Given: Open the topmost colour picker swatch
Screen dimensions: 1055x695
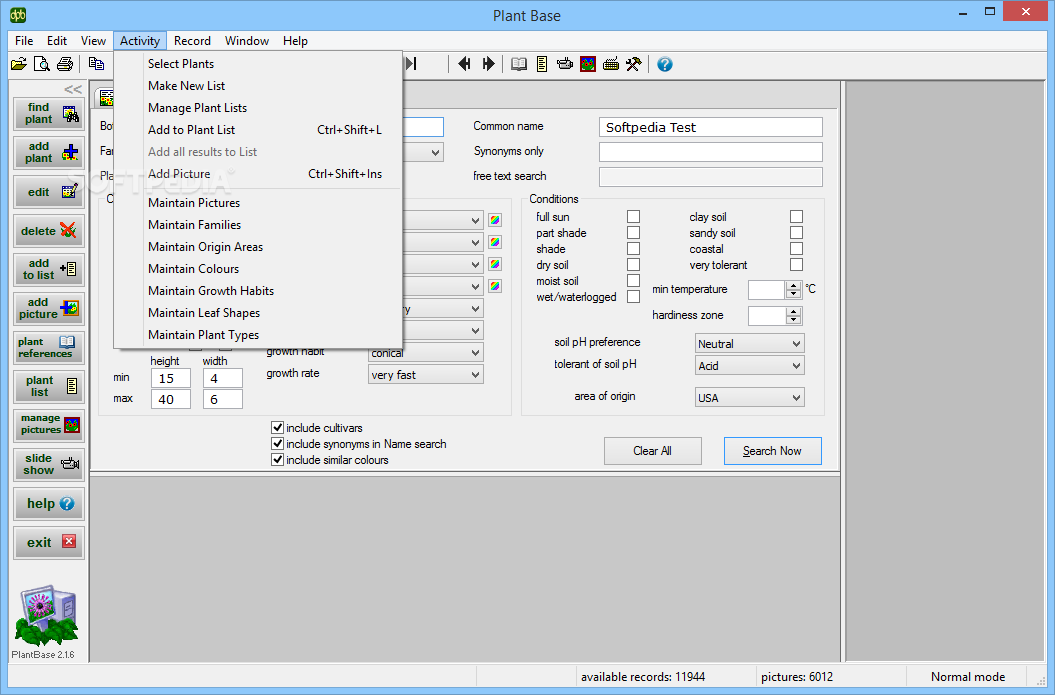Looking at the screenshot, I should click(x=495, y=220).
